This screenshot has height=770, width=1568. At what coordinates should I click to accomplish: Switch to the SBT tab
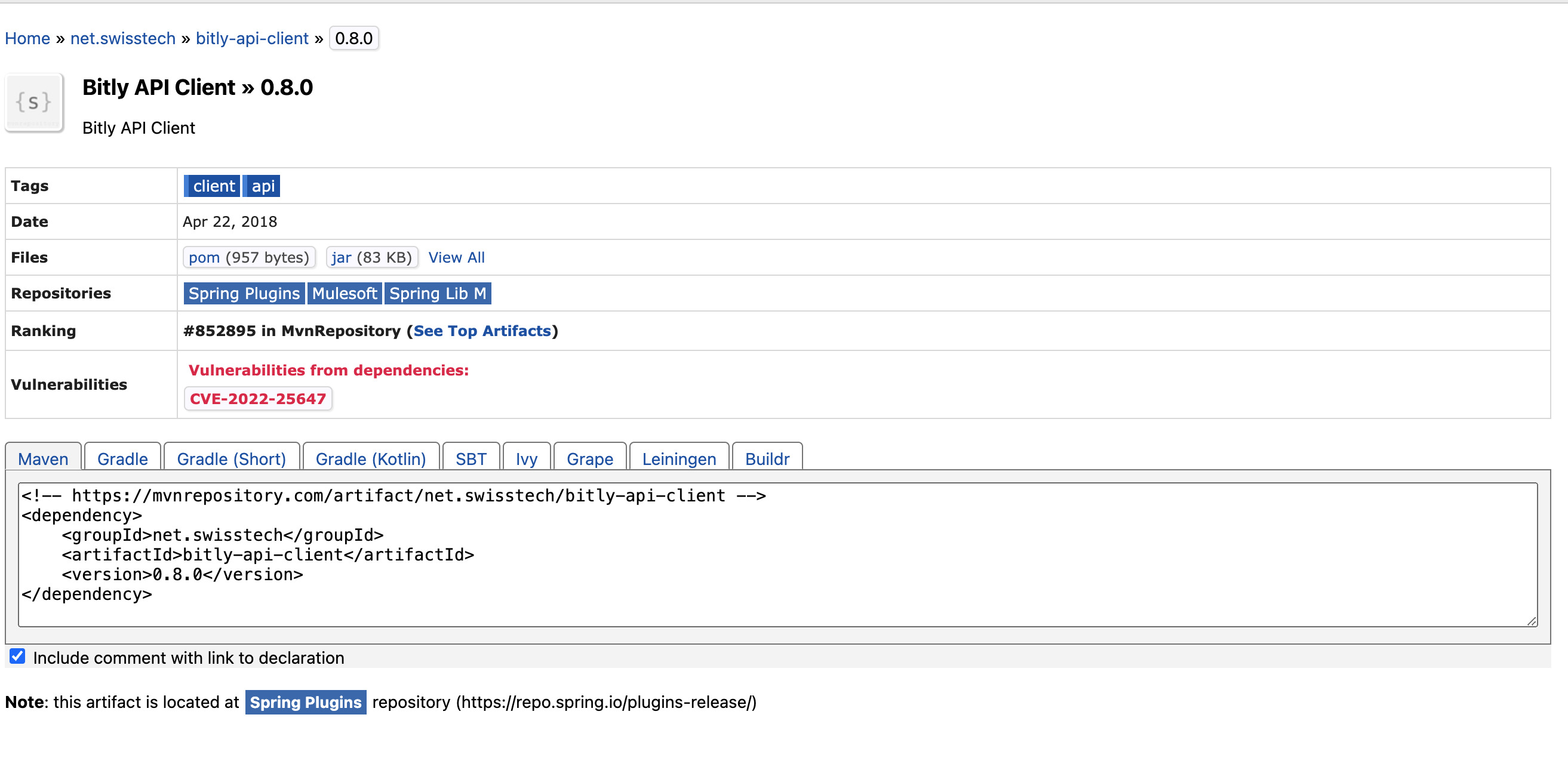pos(471,458)
